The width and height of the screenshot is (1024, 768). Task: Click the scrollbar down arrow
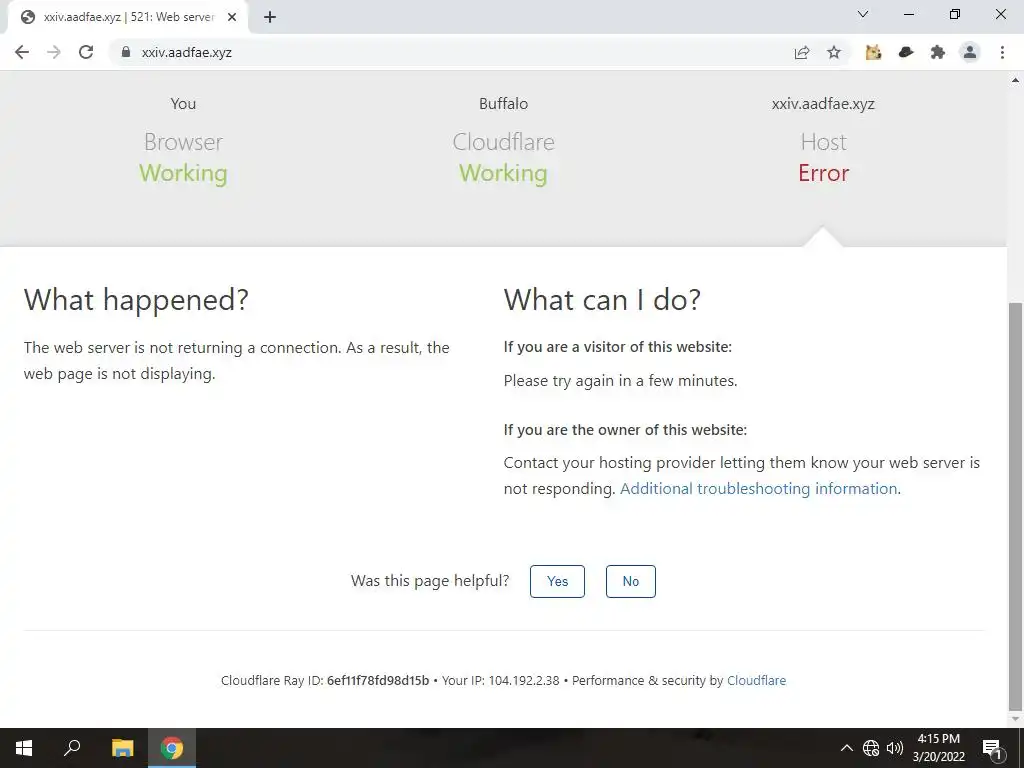(x=1015, y=719)
